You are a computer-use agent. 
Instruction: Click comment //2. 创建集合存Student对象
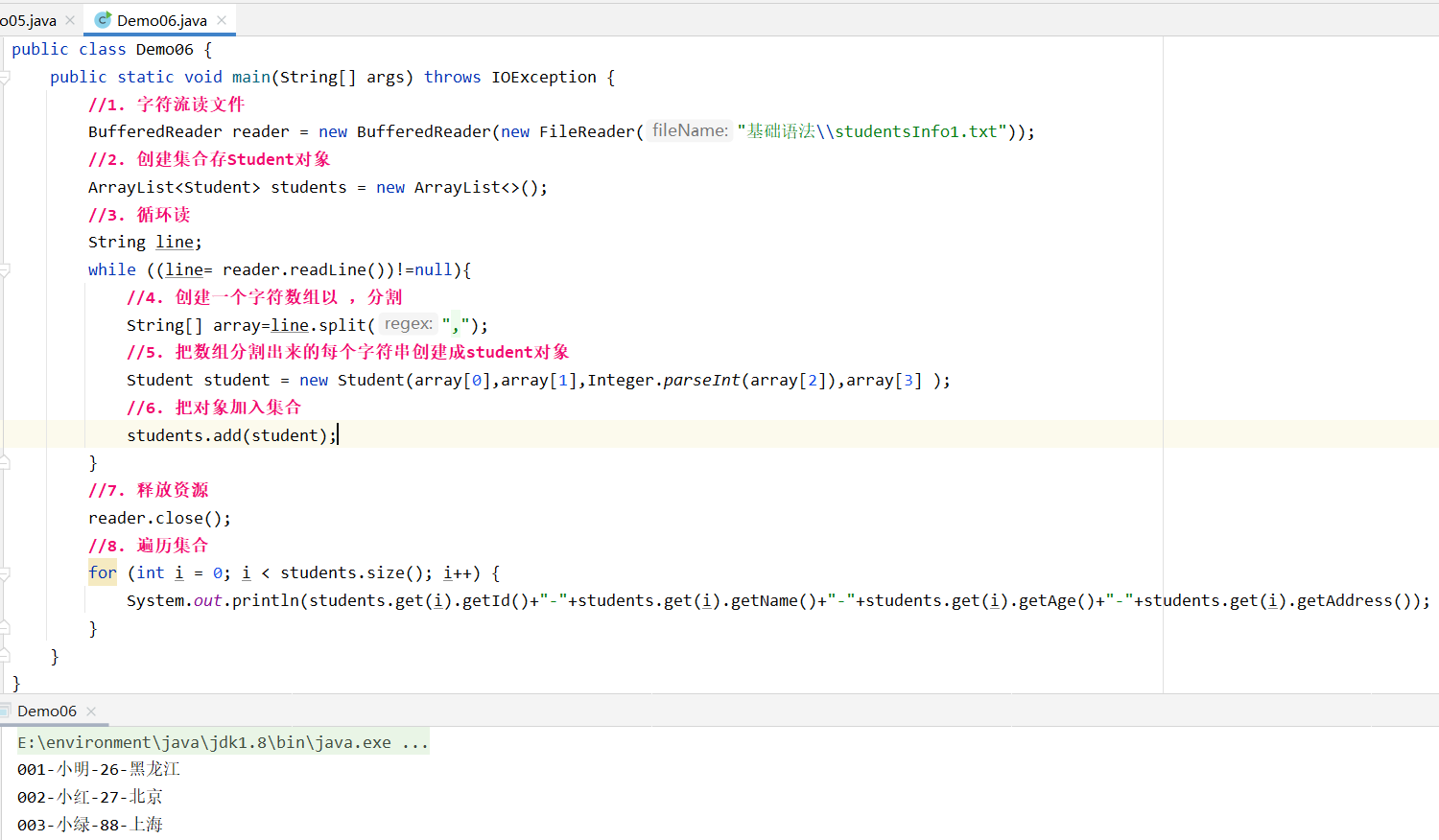[x=209, y=159]
